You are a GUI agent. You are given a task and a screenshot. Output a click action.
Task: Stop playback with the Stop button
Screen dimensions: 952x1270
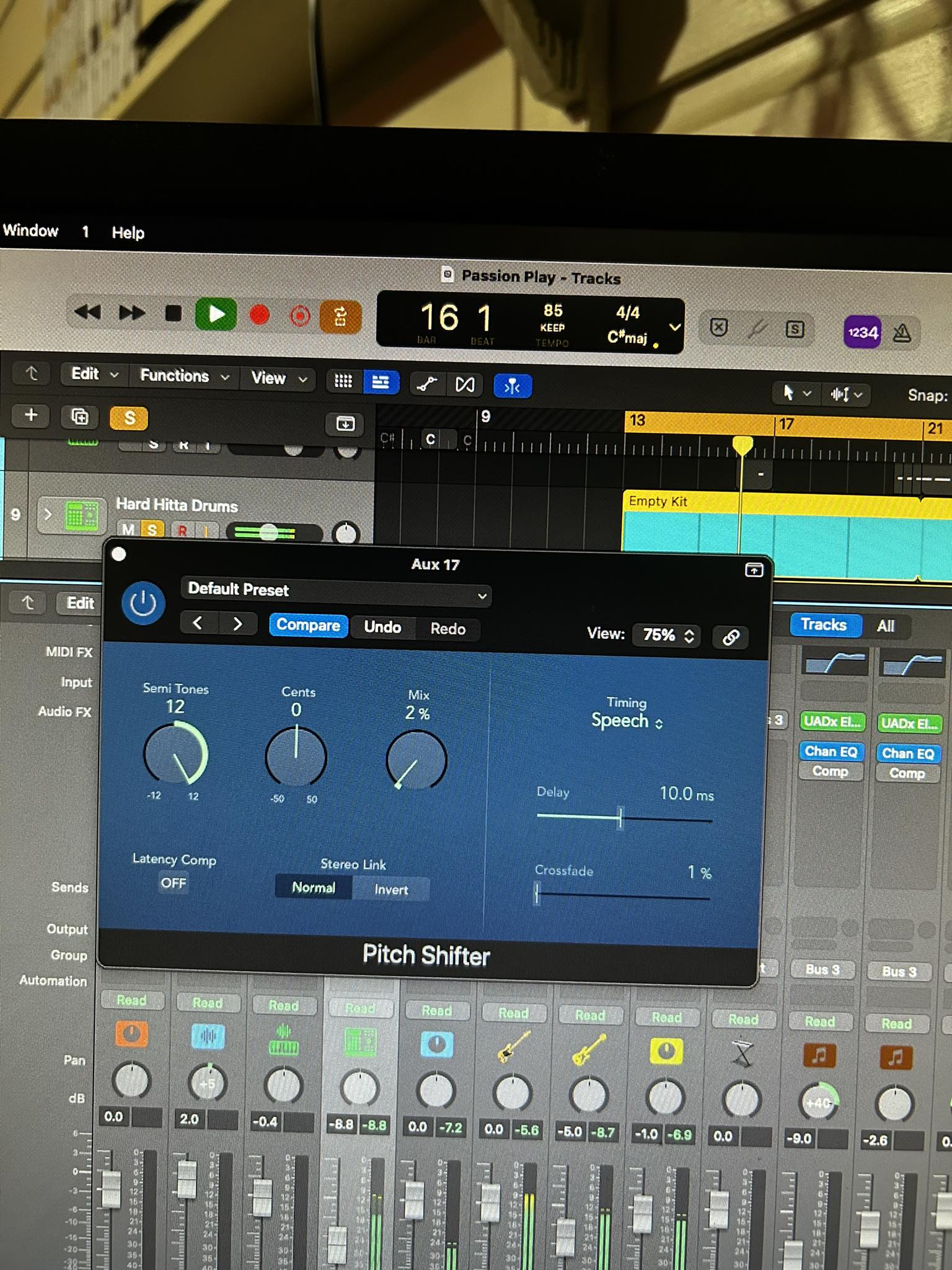click(x=174, y=313)
